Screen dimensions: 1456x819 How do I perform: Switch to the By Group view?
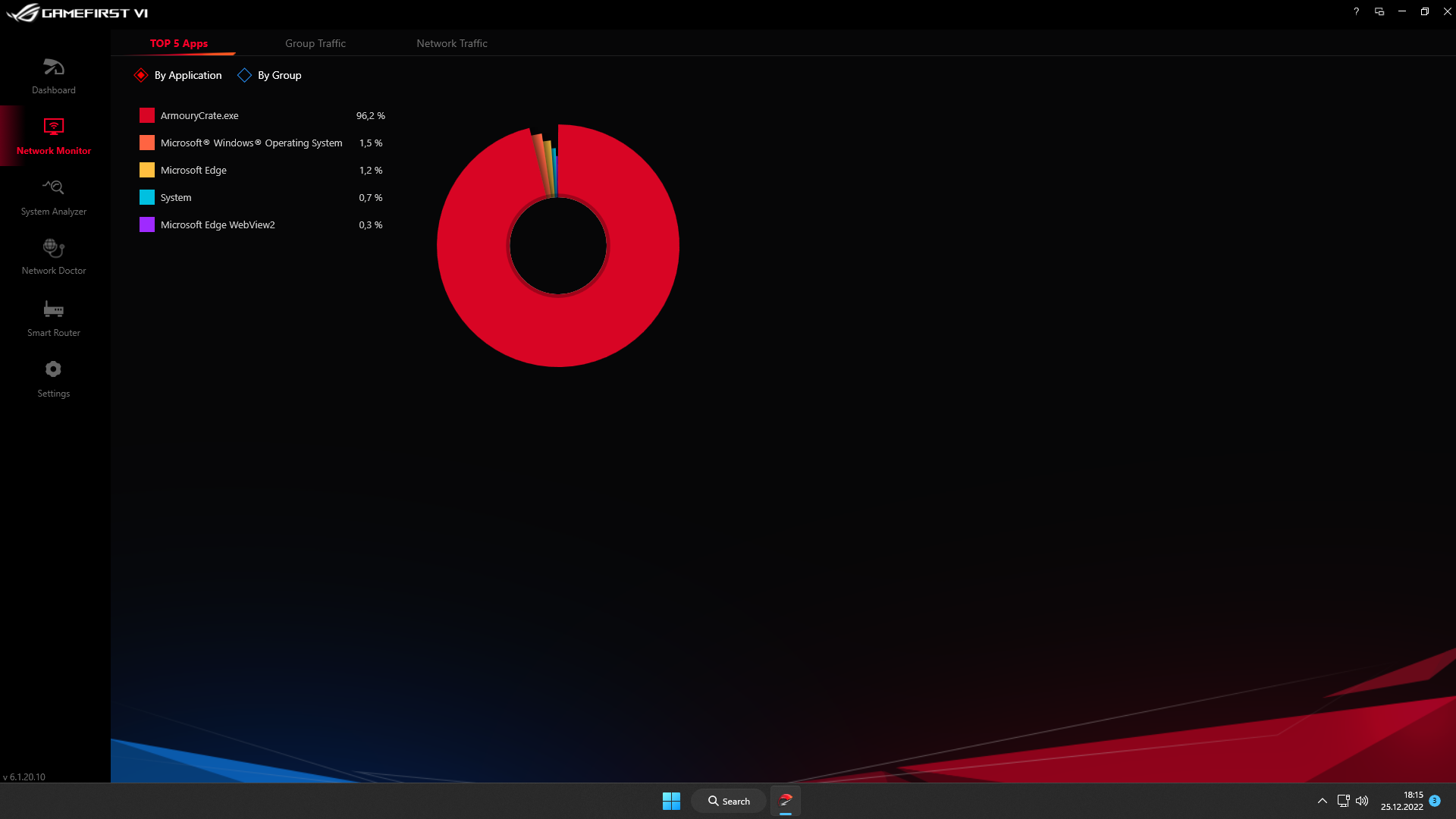269,75
